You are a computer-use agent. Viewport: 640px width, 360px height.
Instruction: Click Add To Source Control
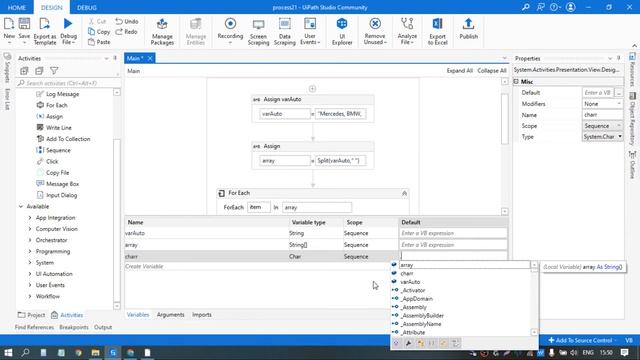[x=582, y=340]
